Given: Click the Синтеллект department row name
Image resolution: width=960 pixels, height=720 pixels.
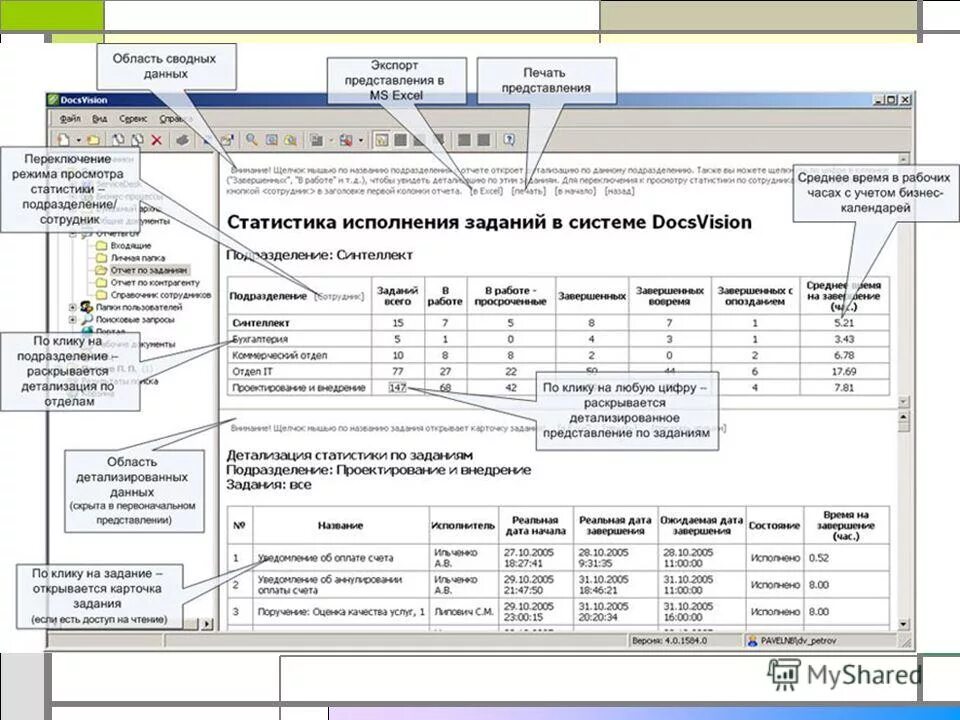Looking at the screenshot, I should click(x=261, y=323).
